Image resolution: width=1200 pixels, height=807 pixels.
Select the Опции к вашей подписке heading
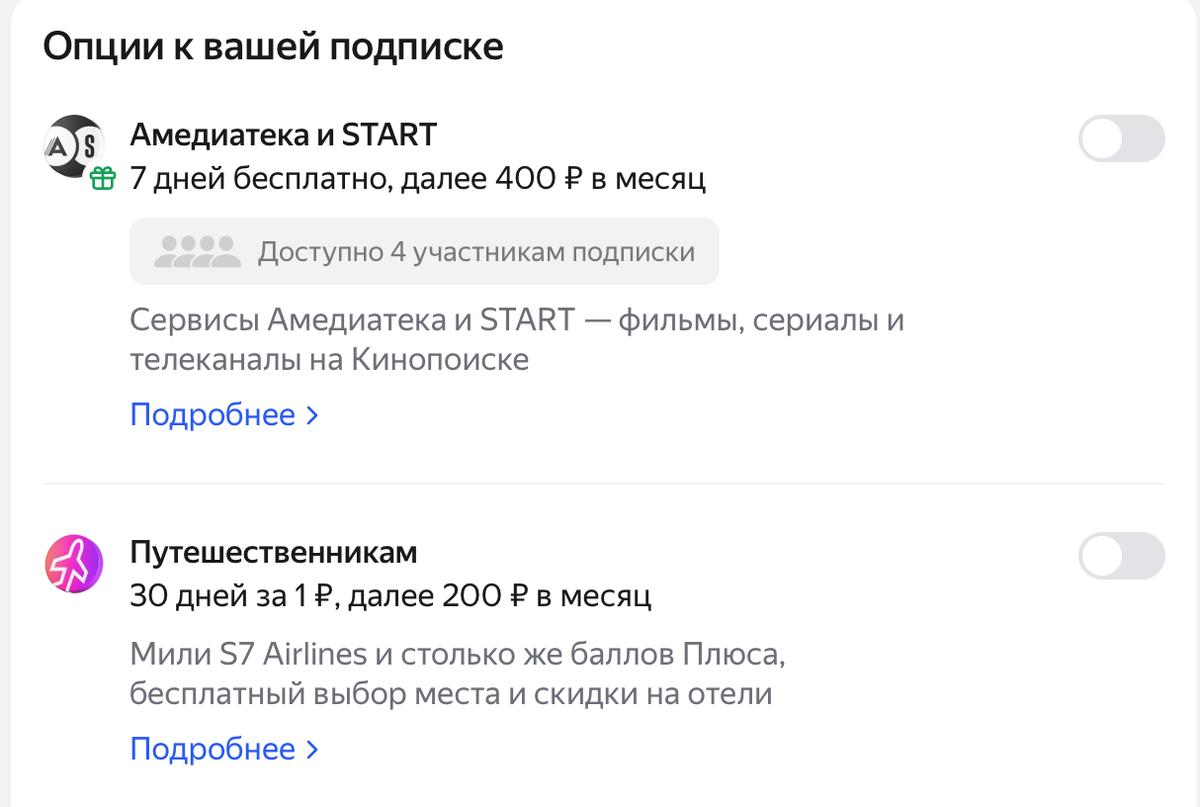[x=272, y=45]
